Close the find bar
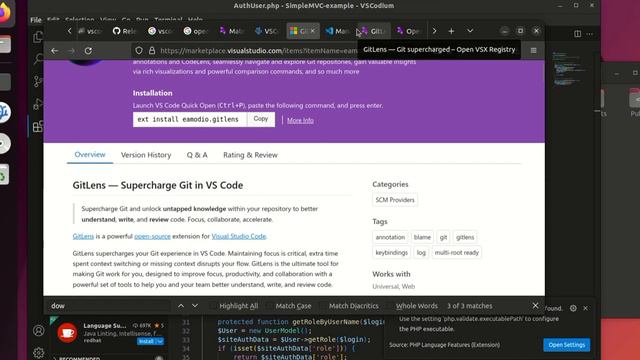 (x=535, y=305)
